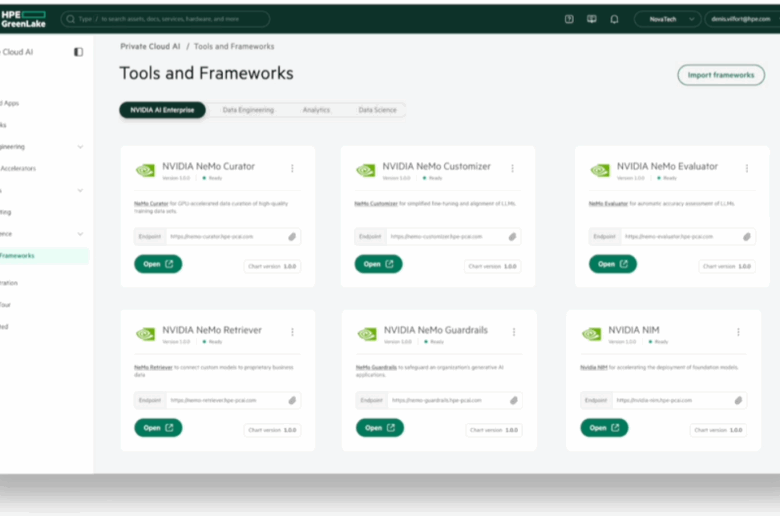This screenshot has width=780, height=516.
Task: Select Accelerators item in sidebar
Action: point(18,168)
